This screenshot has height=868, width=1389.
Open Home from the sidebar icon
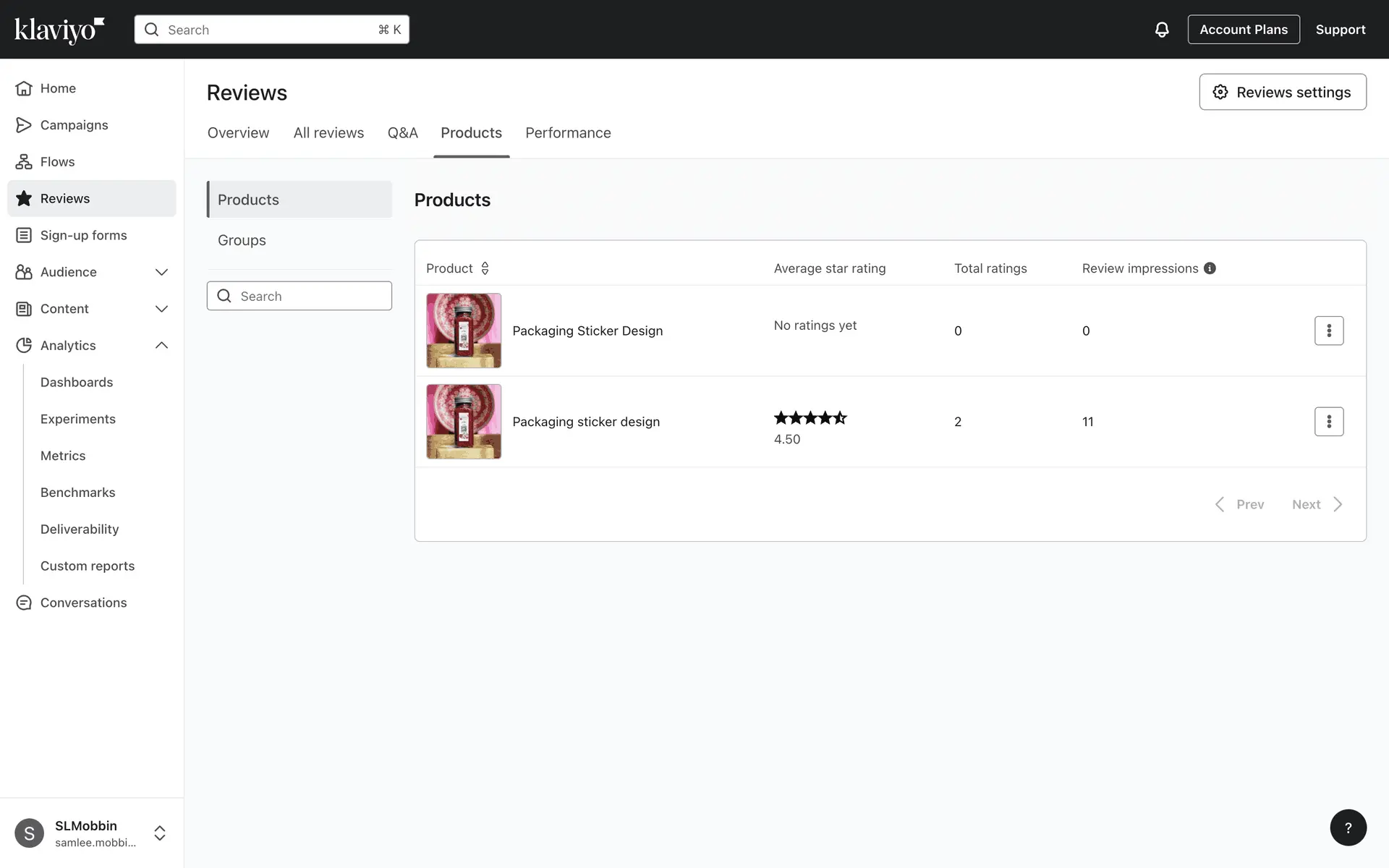coord(24,88)
